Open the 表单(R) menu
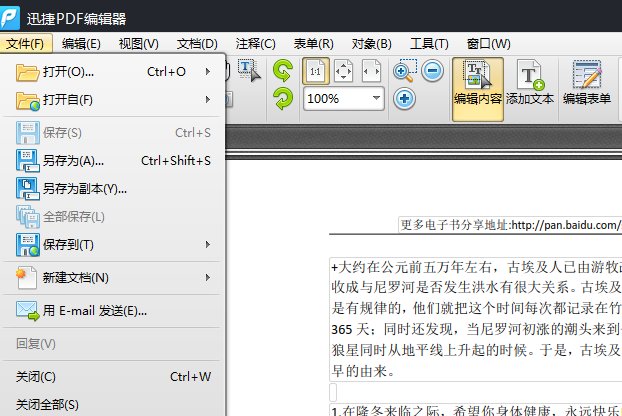Viewport: 622px width, 416px height. click(314, 43)
